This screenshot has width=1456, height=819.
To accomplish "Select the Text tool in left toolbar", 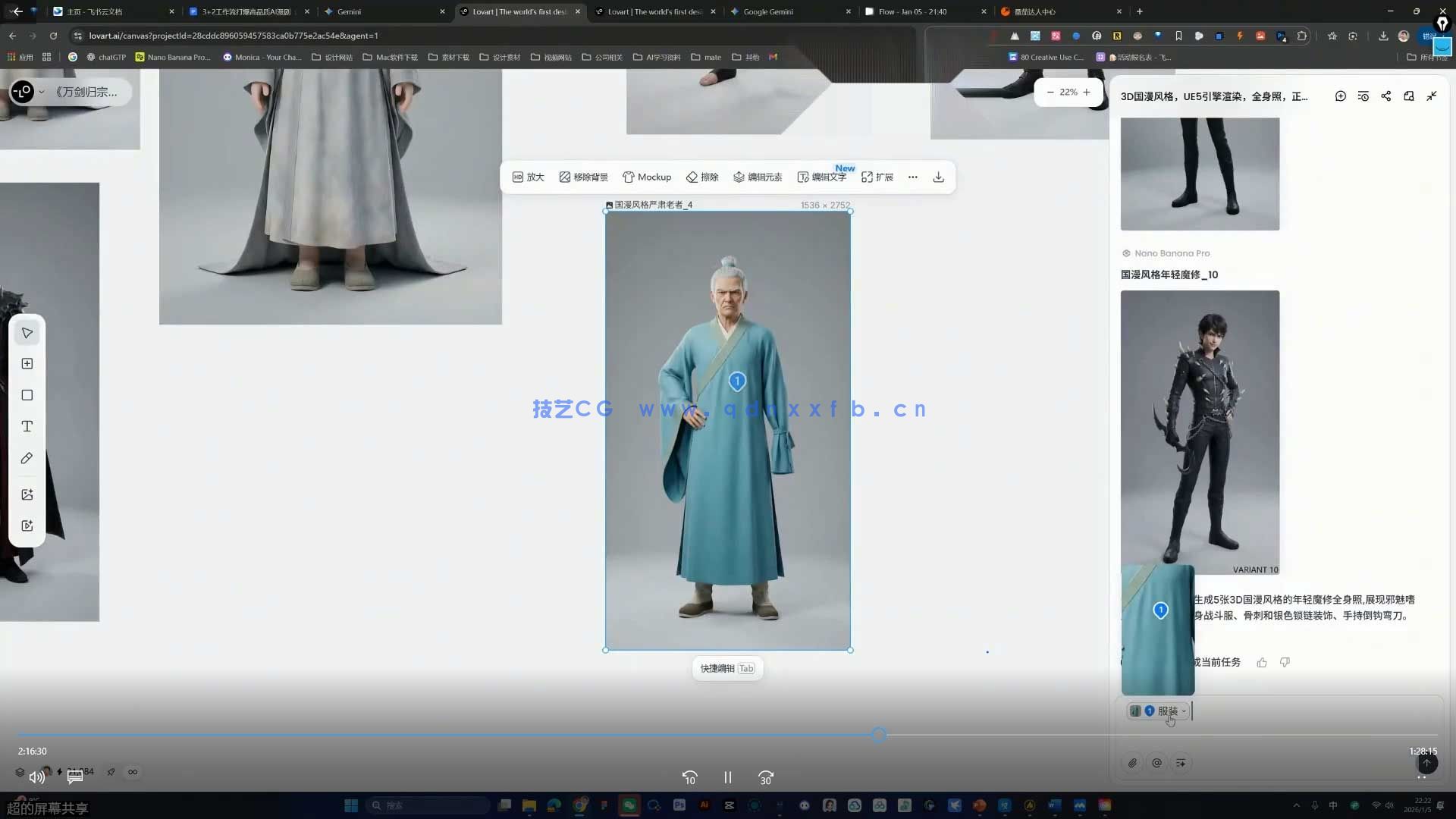I will pyautogui.click(x=27, y=426).
